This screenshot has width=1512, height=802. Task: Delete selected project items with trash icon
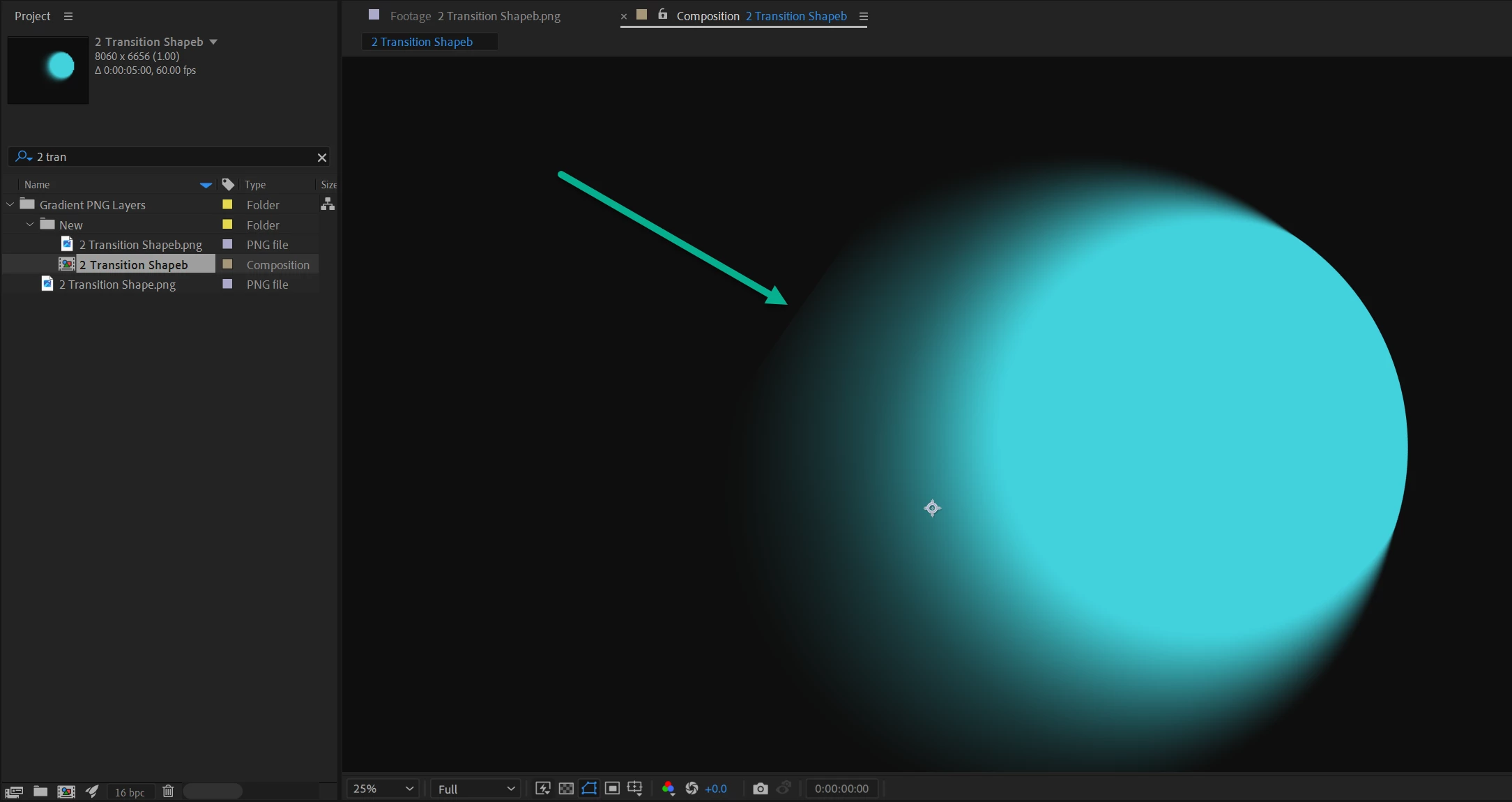pyautogui.click(x=168, y=792)
